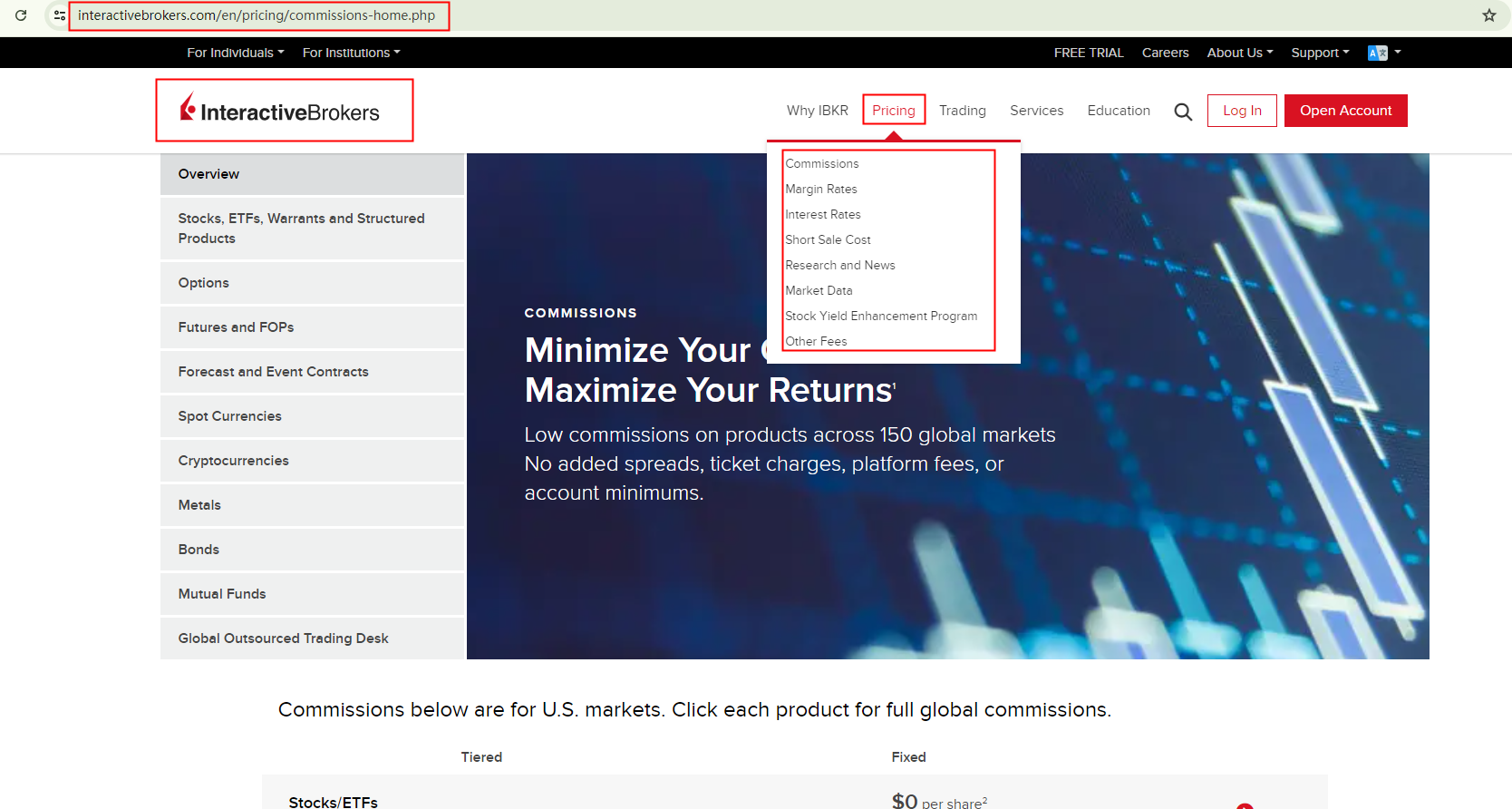Click the Maximize Your Returns heading

point(710,390)
